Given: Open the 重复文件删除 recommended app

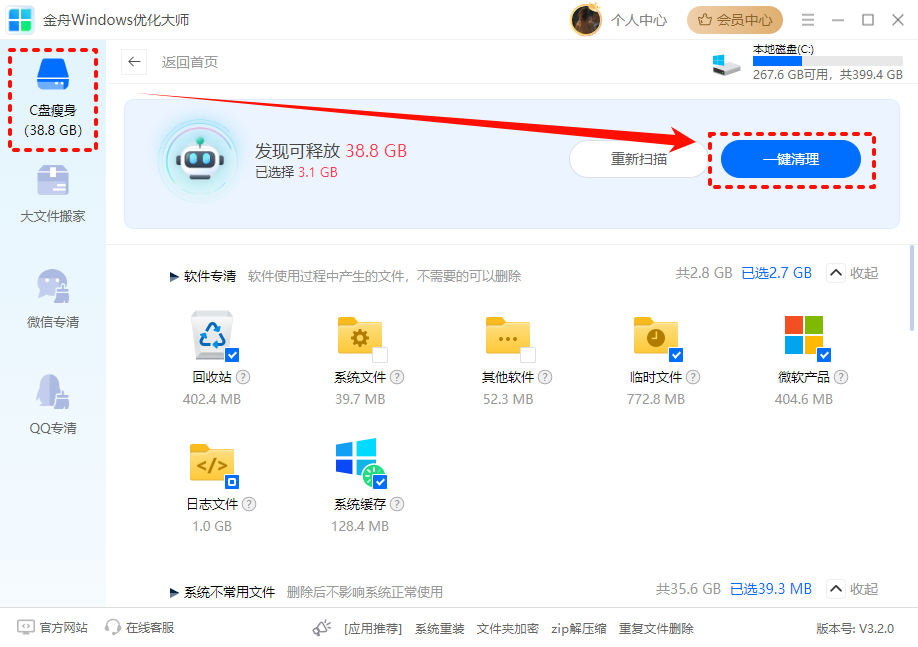Looking at the screenshot, I should [656, 629].
